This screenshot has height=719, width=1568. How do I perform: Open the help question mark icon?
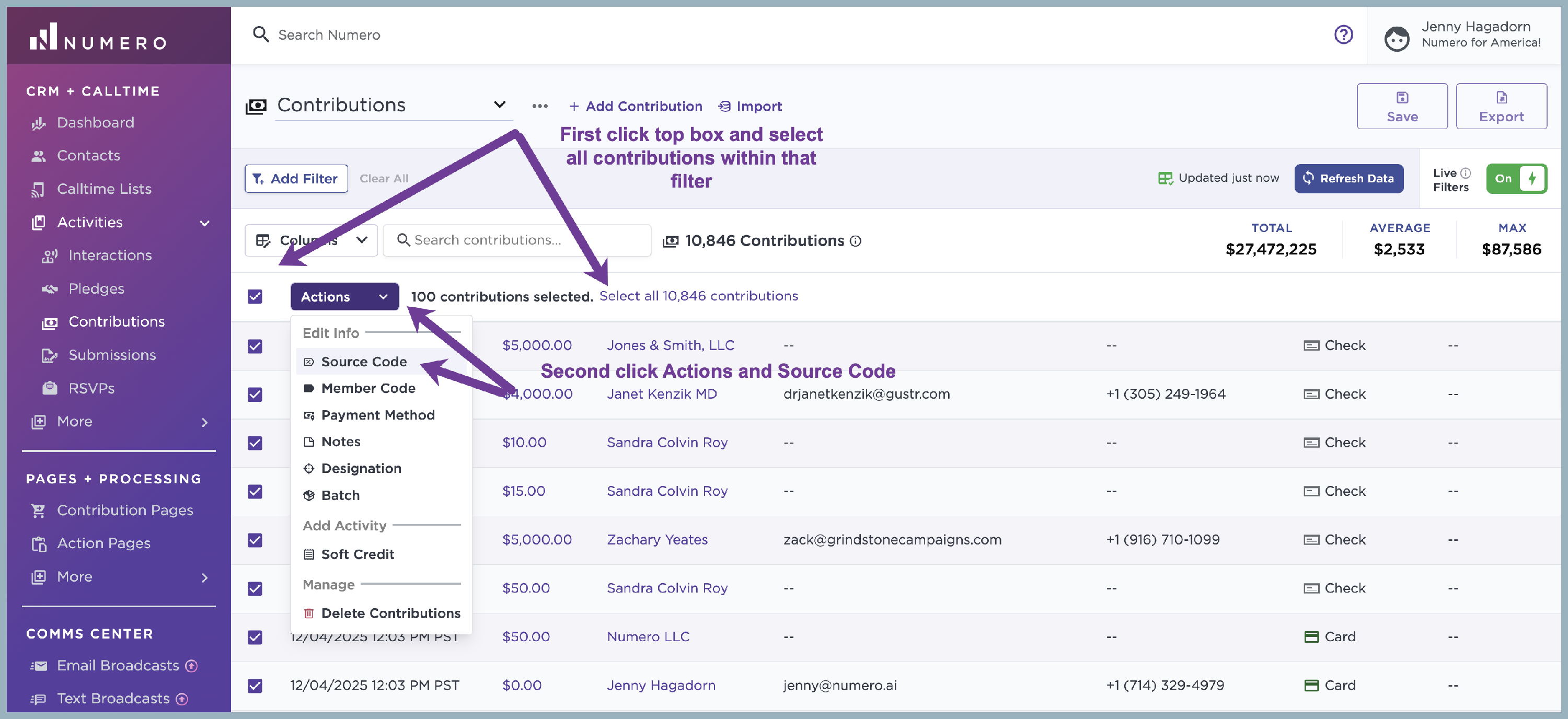click(x=1343, y=34)
